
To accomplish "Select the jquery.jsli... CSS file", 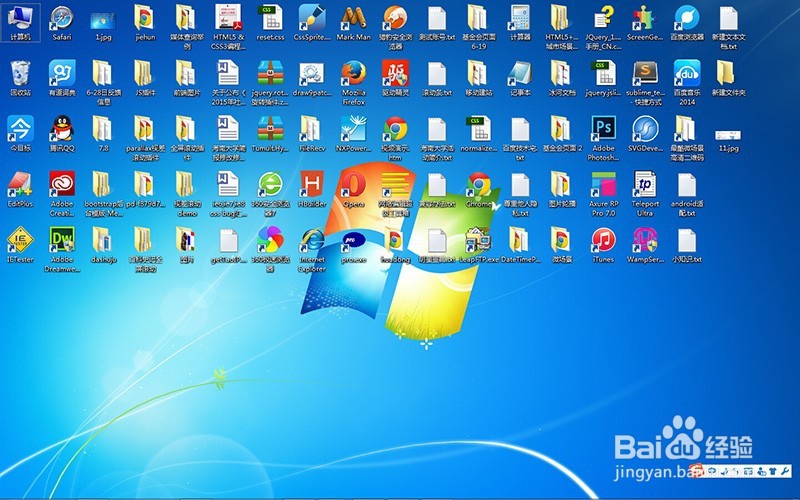I will tap(604, 79).
